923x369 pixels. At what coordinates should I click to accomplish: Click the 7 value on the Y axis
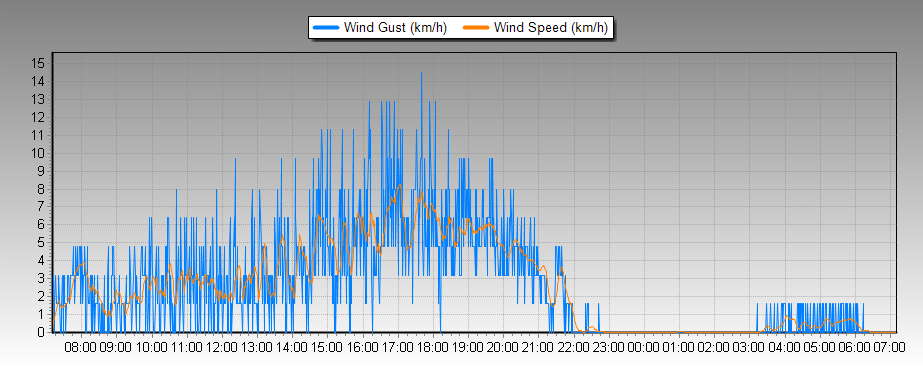(x=41, y=207)
